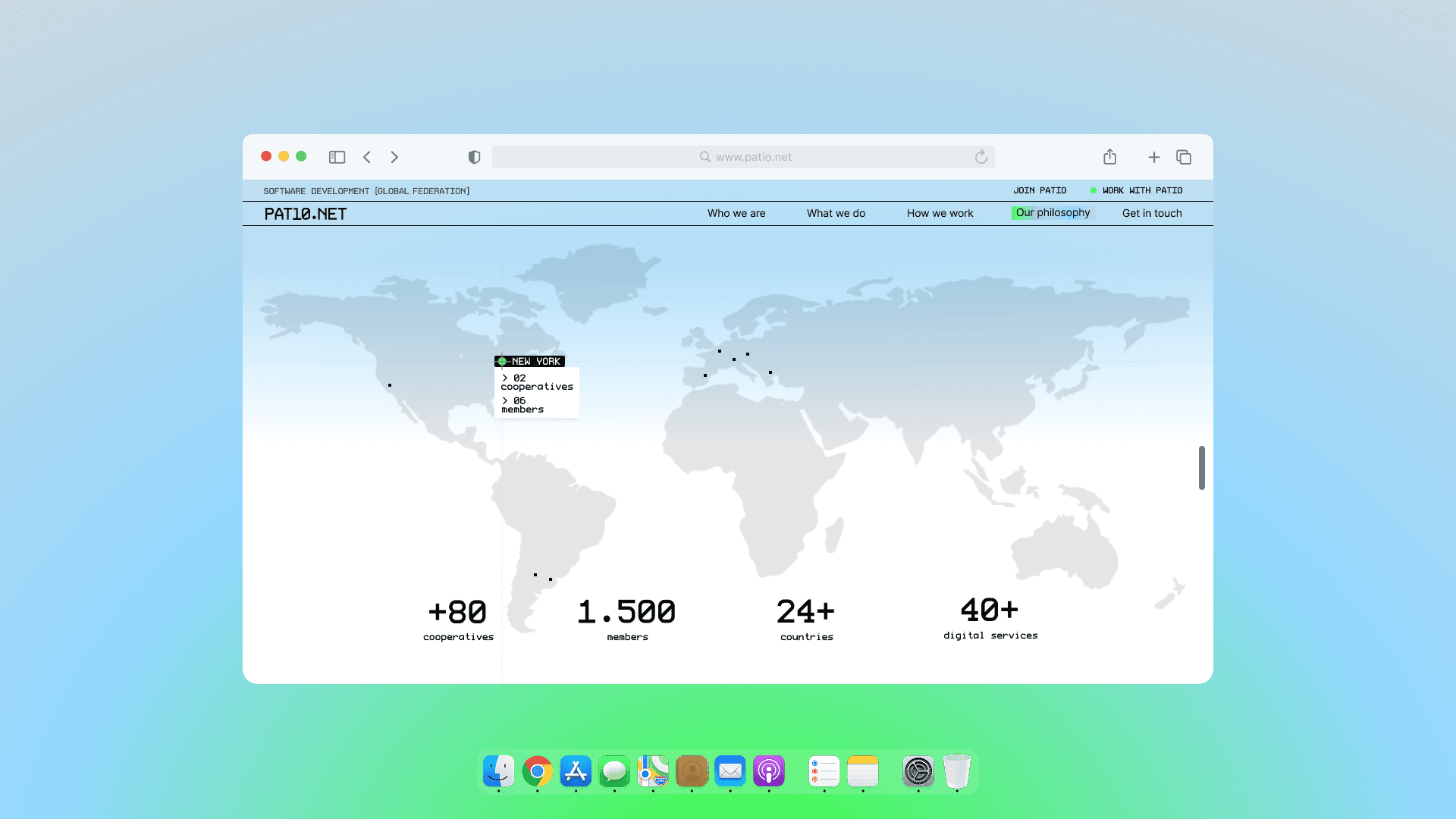Click JOIN PATIO link
This screenshot has height=819, width=1456.
(1040, 190)
